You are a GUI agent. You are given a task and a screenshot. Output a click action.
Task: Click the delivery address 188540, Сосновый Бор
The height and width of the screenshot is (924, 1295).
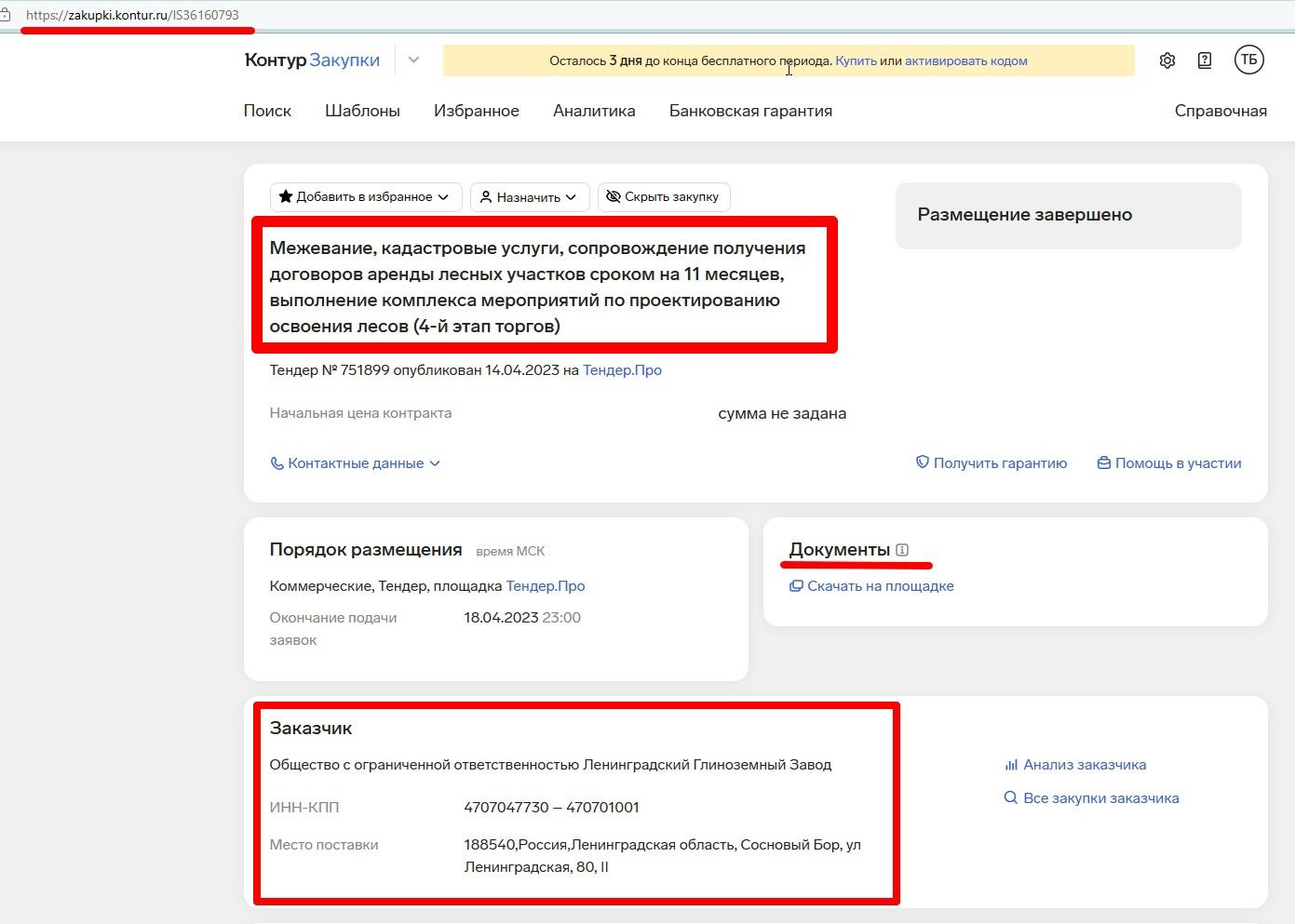662,856
